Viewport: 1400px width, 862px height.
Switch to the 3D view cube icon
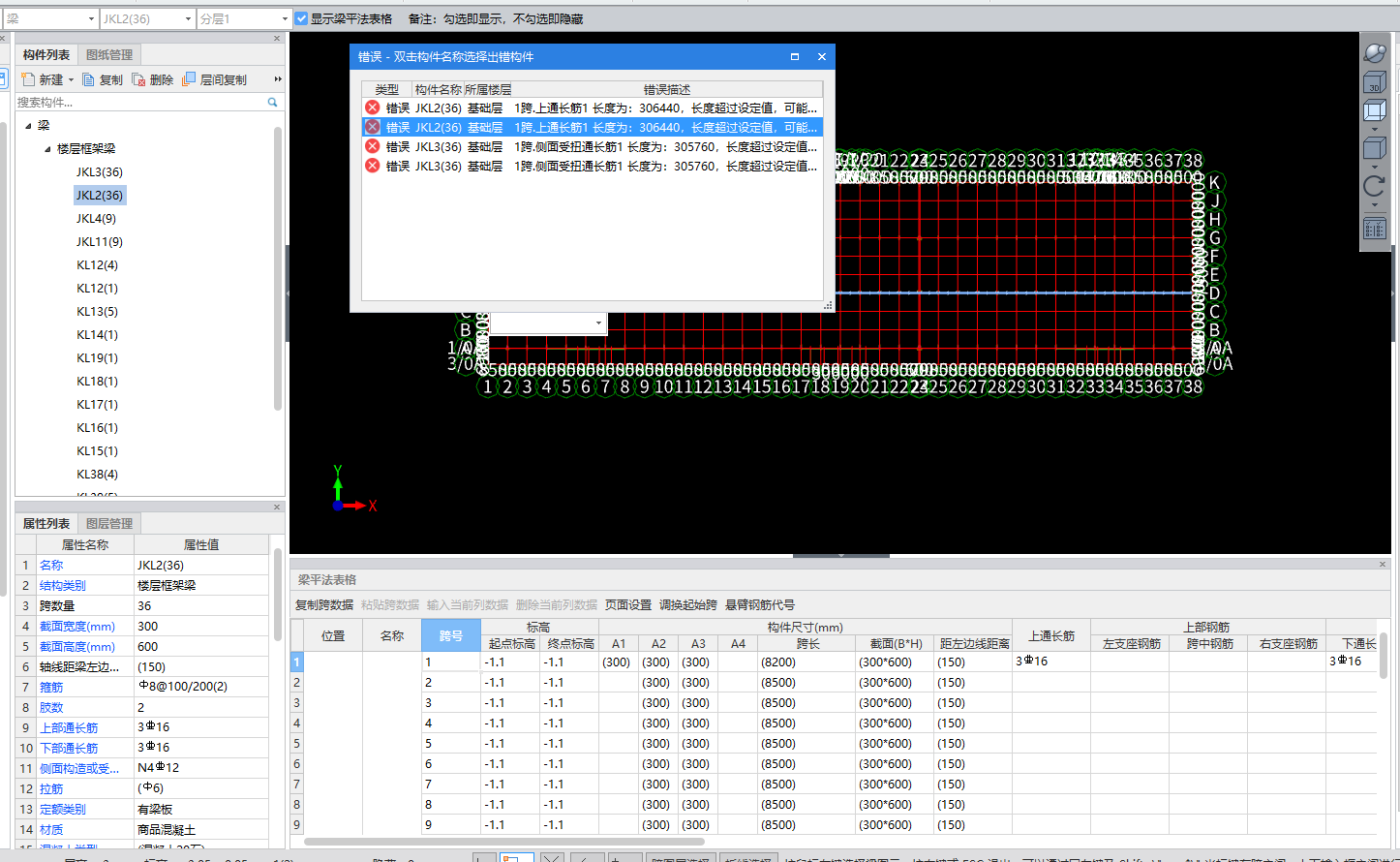point(1374,83)
